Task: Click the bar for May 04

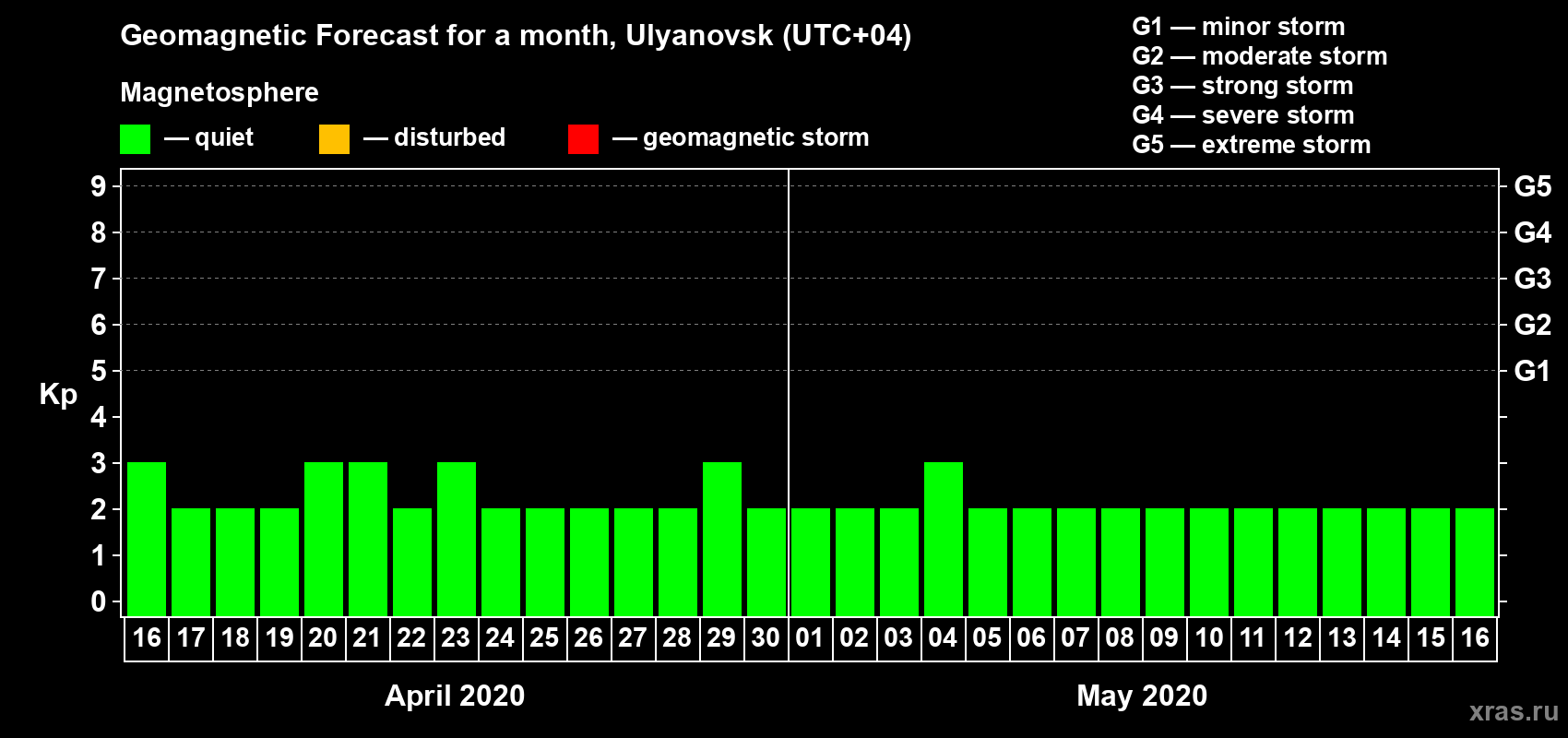Action: (x=944, y=539)
